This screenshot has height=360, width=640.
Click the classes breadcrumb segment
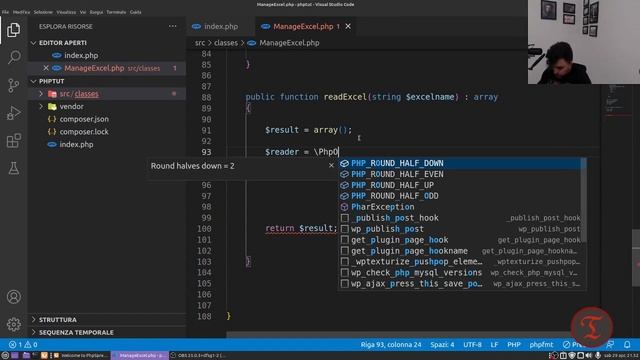226,43
